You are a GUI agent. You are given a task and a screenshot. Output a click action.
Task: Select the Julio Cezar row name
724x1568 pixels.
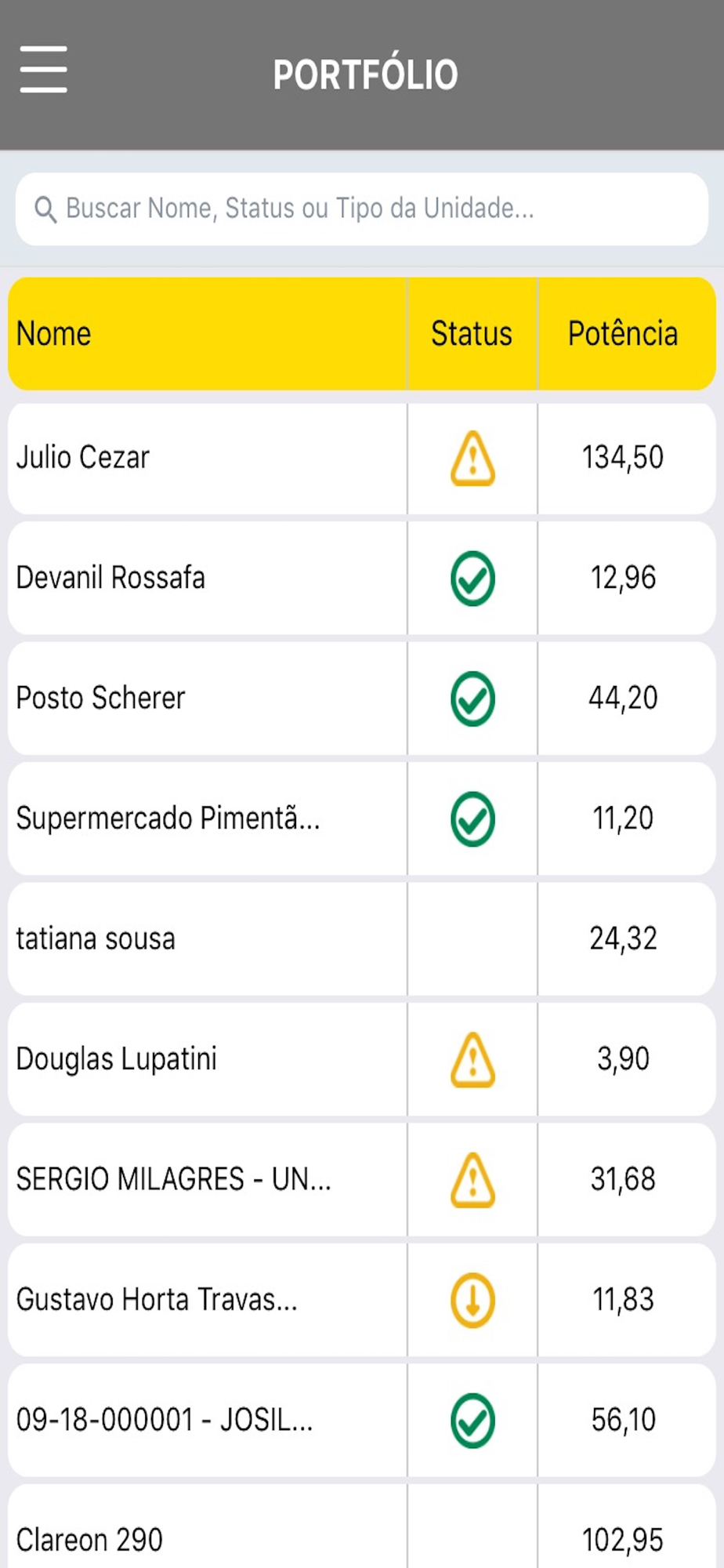[83, 458]
